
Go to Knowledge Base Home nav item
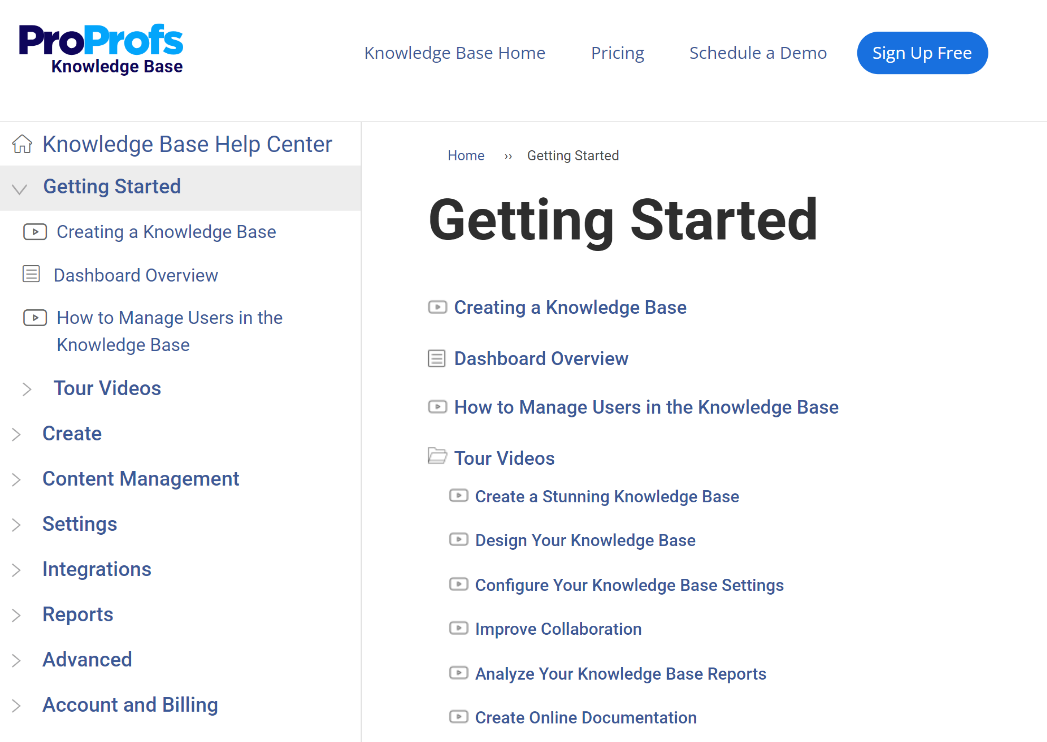[x=455, y=53]
